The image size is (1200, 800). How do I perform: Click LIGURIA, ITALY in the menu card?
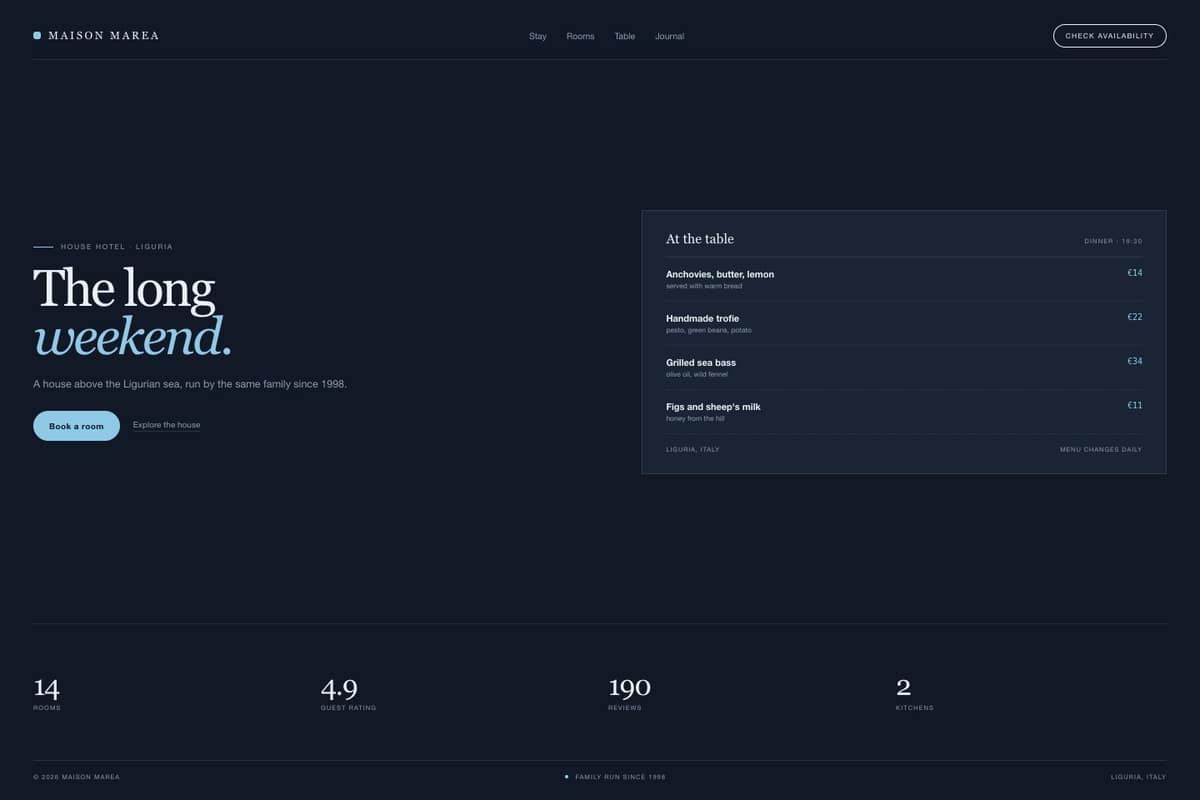(692, 449)
